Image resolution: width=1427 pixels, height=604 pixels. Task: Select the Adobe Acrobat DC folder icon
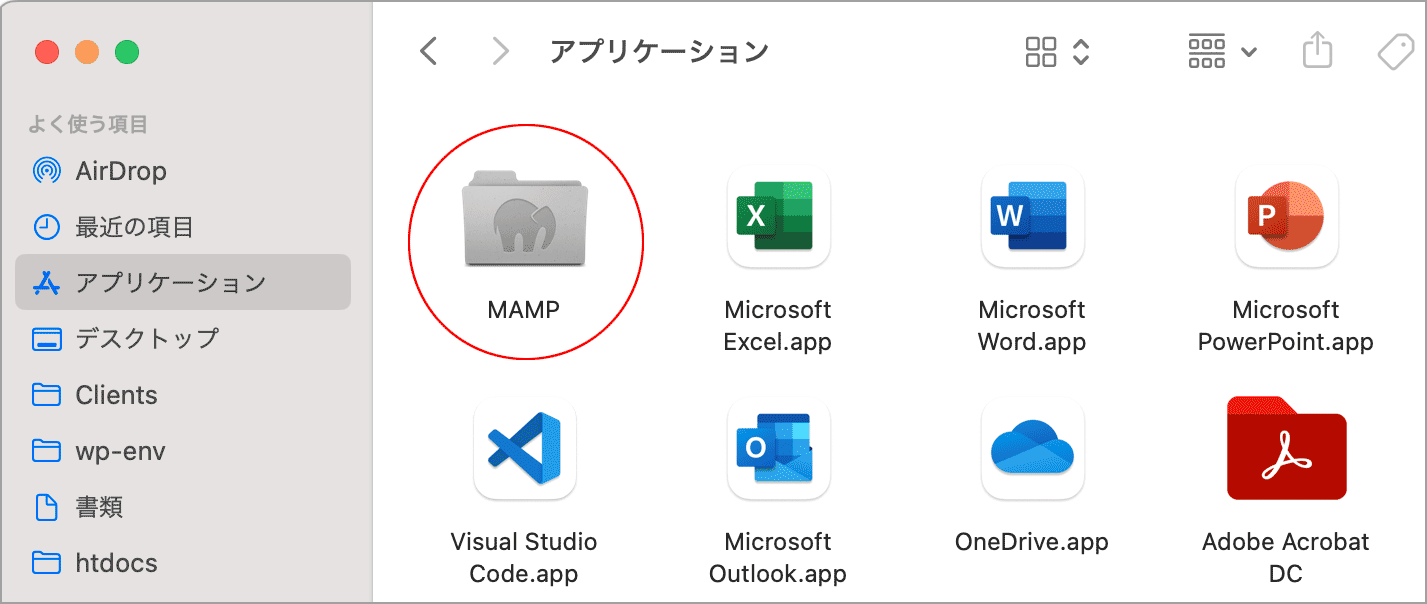click(x=1286, y=448)
